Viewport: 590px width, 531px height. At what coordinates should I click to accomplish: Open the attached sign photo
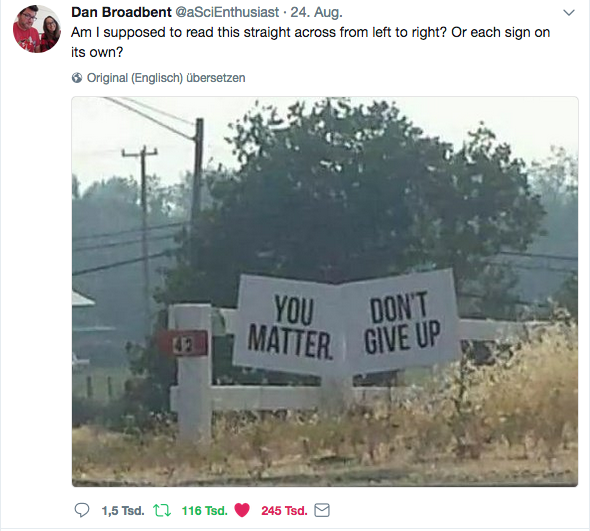point(325,292)
